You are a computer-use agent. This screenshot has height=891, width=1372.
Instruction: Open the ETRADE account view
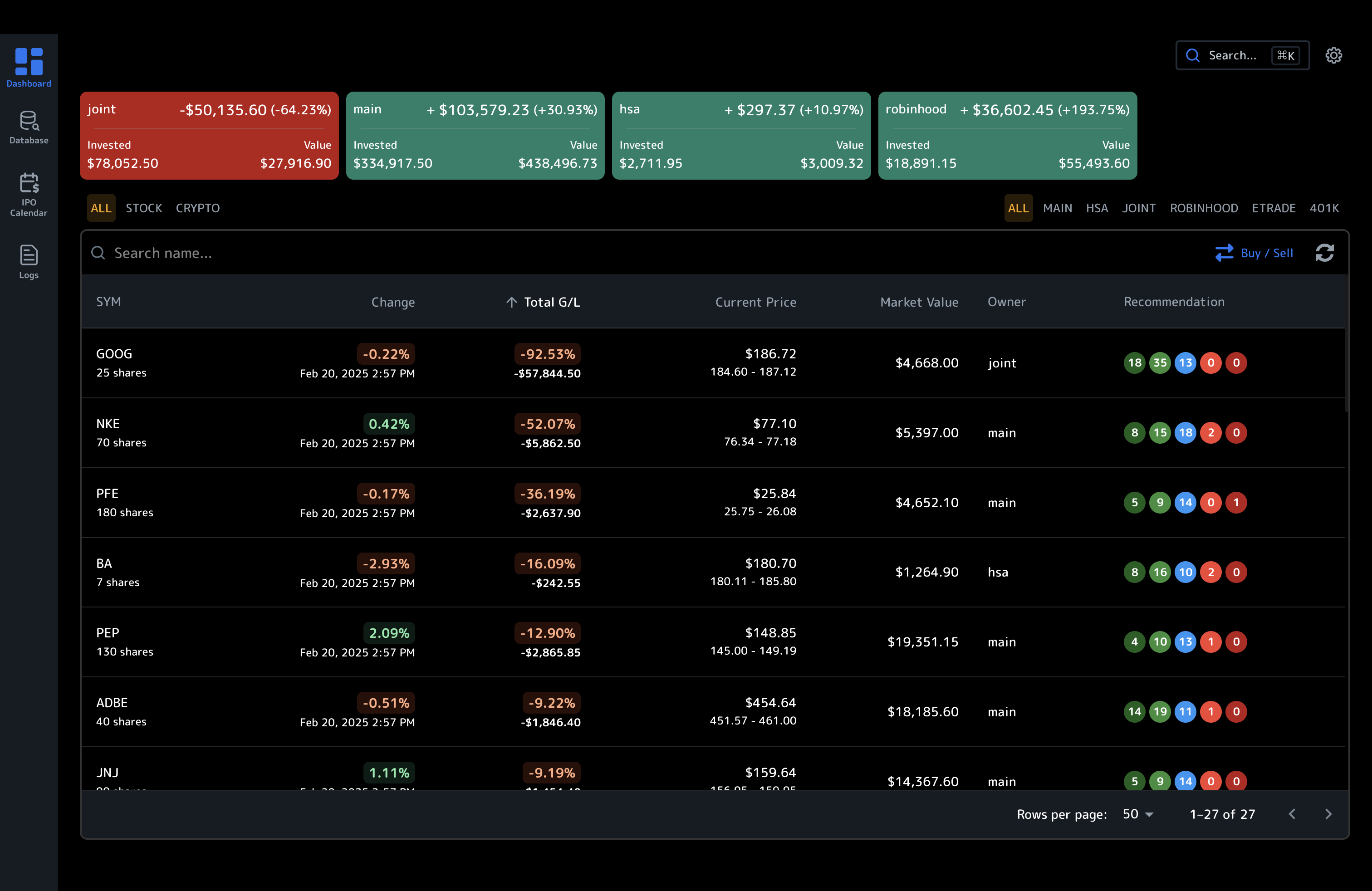[x=1274, y=208]
